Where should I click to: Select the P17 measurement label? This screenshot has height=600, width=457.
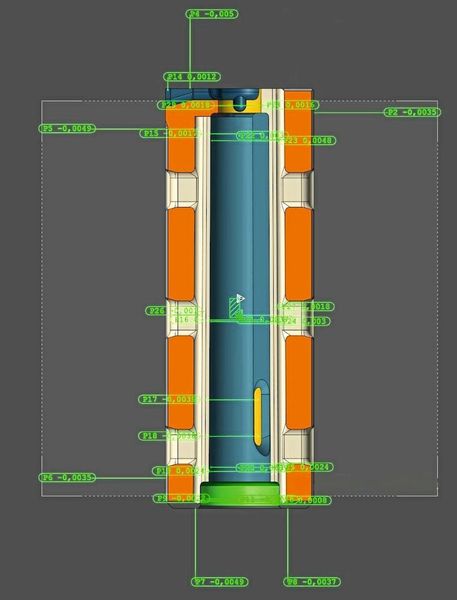(x=168, y=399)
